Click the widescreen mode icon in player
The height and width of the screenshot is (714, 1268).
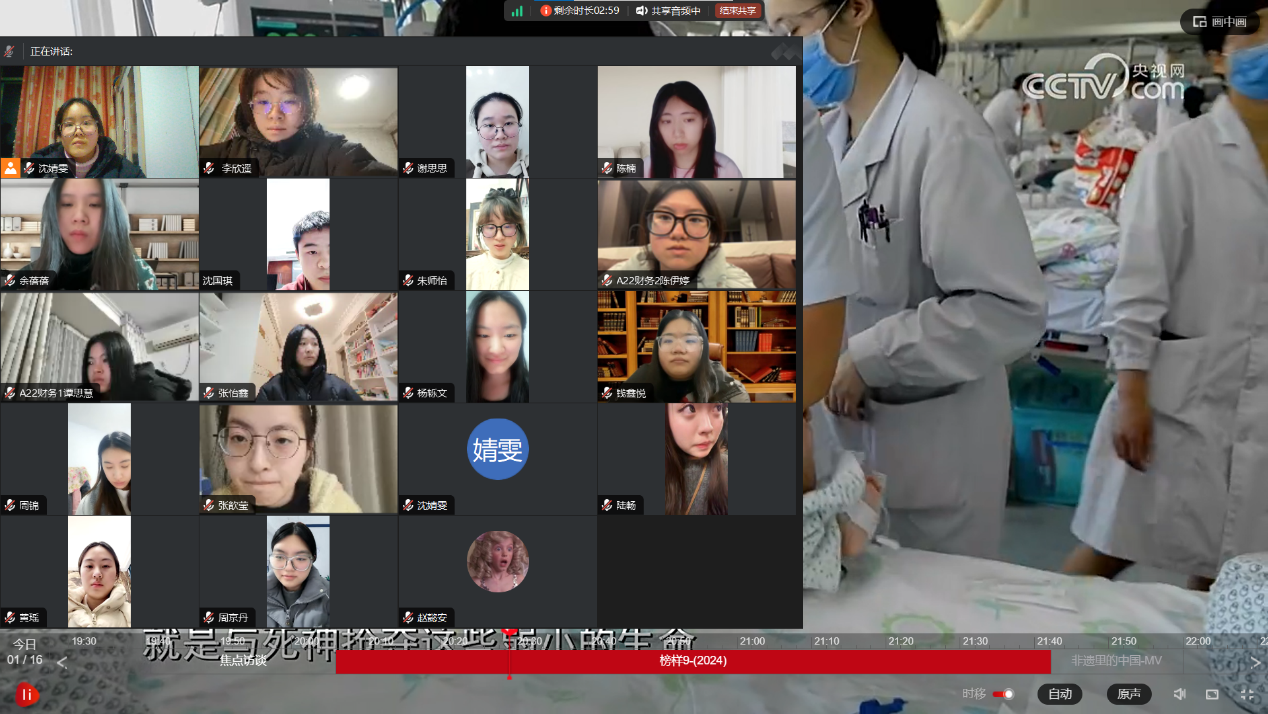pyautogui.click(x=1212, y=694)
